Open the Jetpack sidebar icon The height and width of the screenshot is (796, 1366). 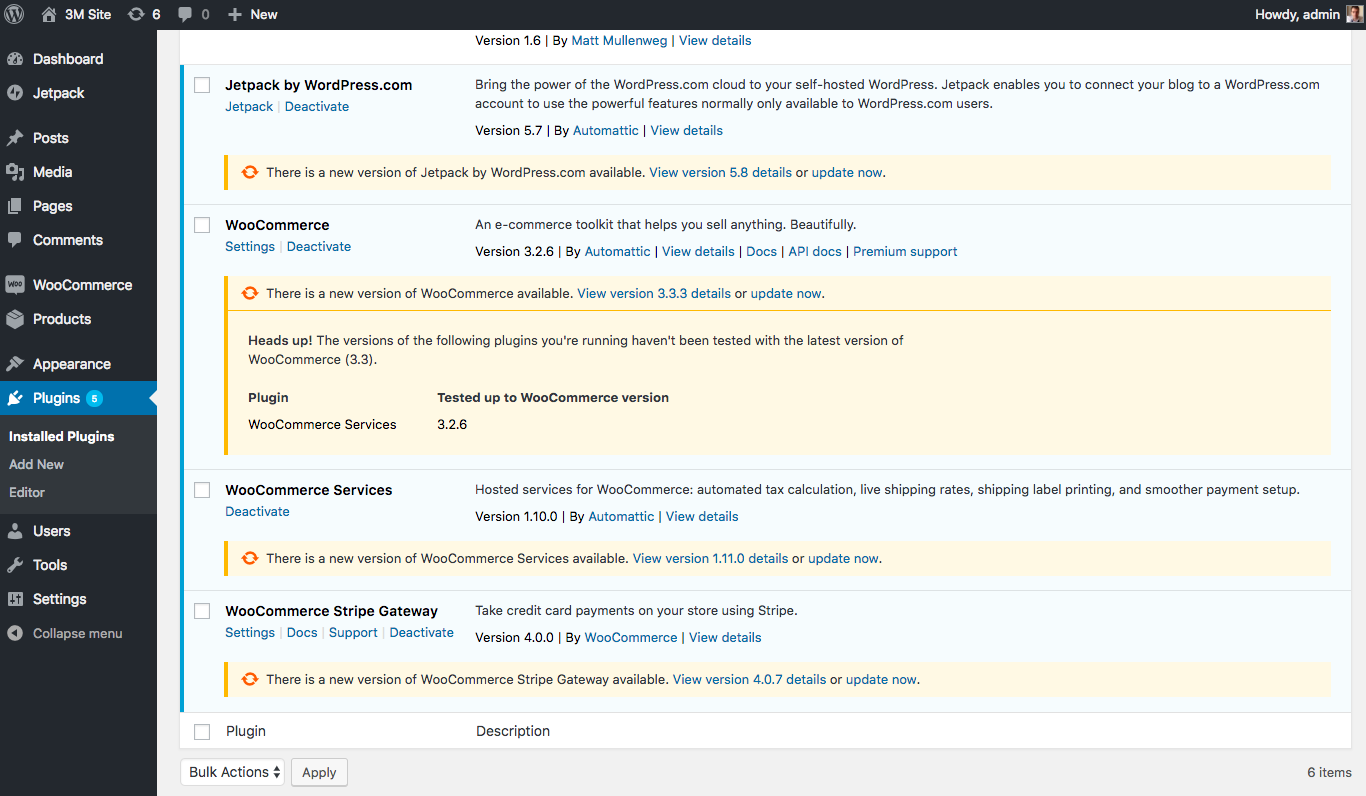(15, 93)
